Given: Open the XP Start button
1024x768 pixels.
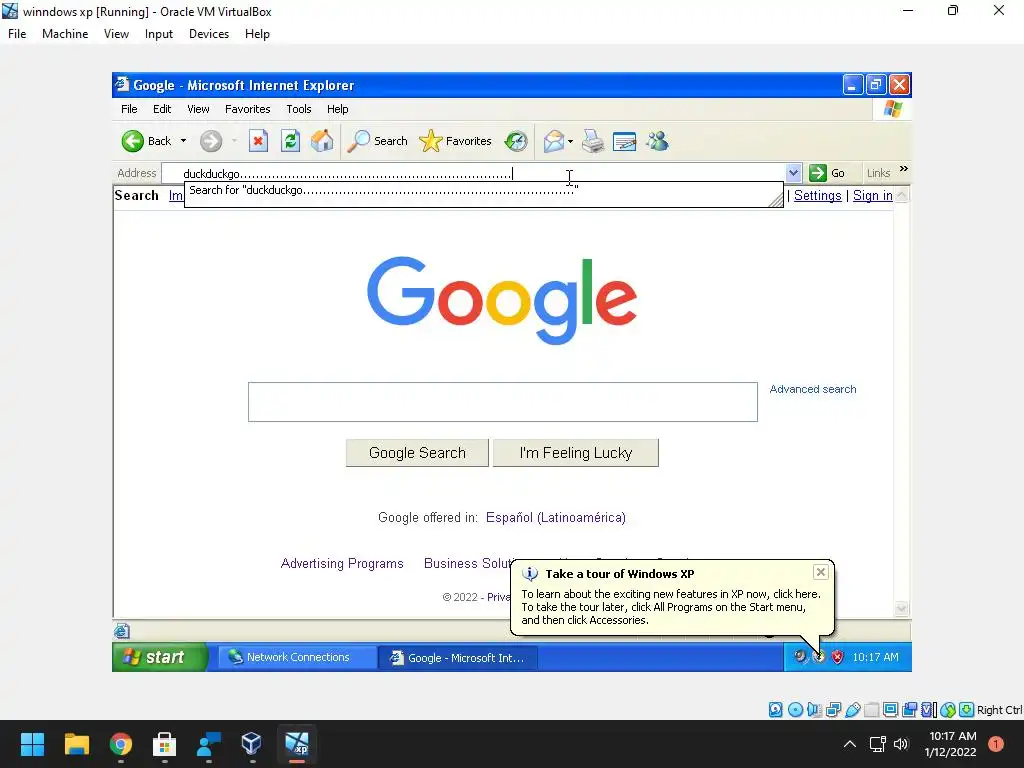Looking at the screenshot, I should click(x=160, y=657).
